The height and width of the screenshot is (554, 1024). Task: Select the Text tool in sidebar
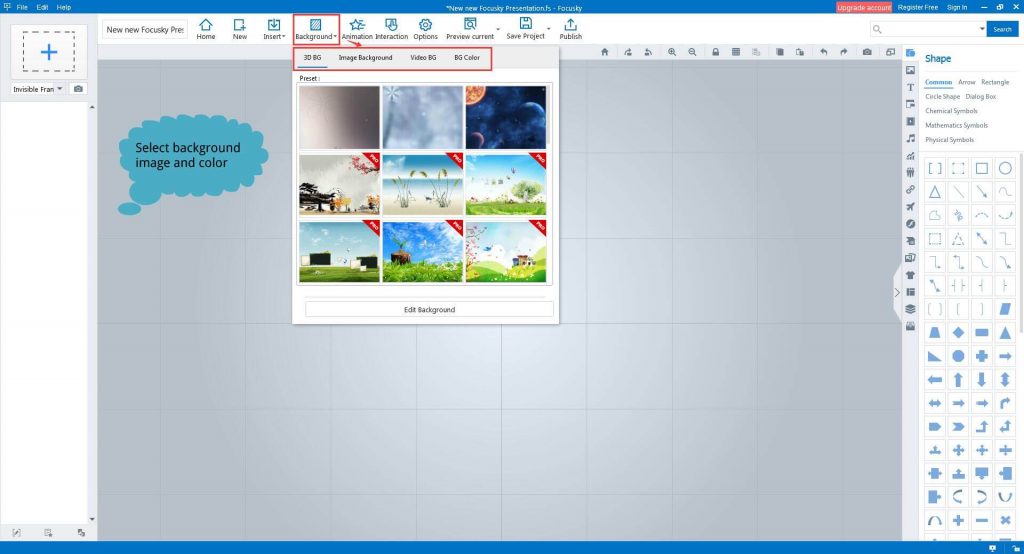coord(910,87)
